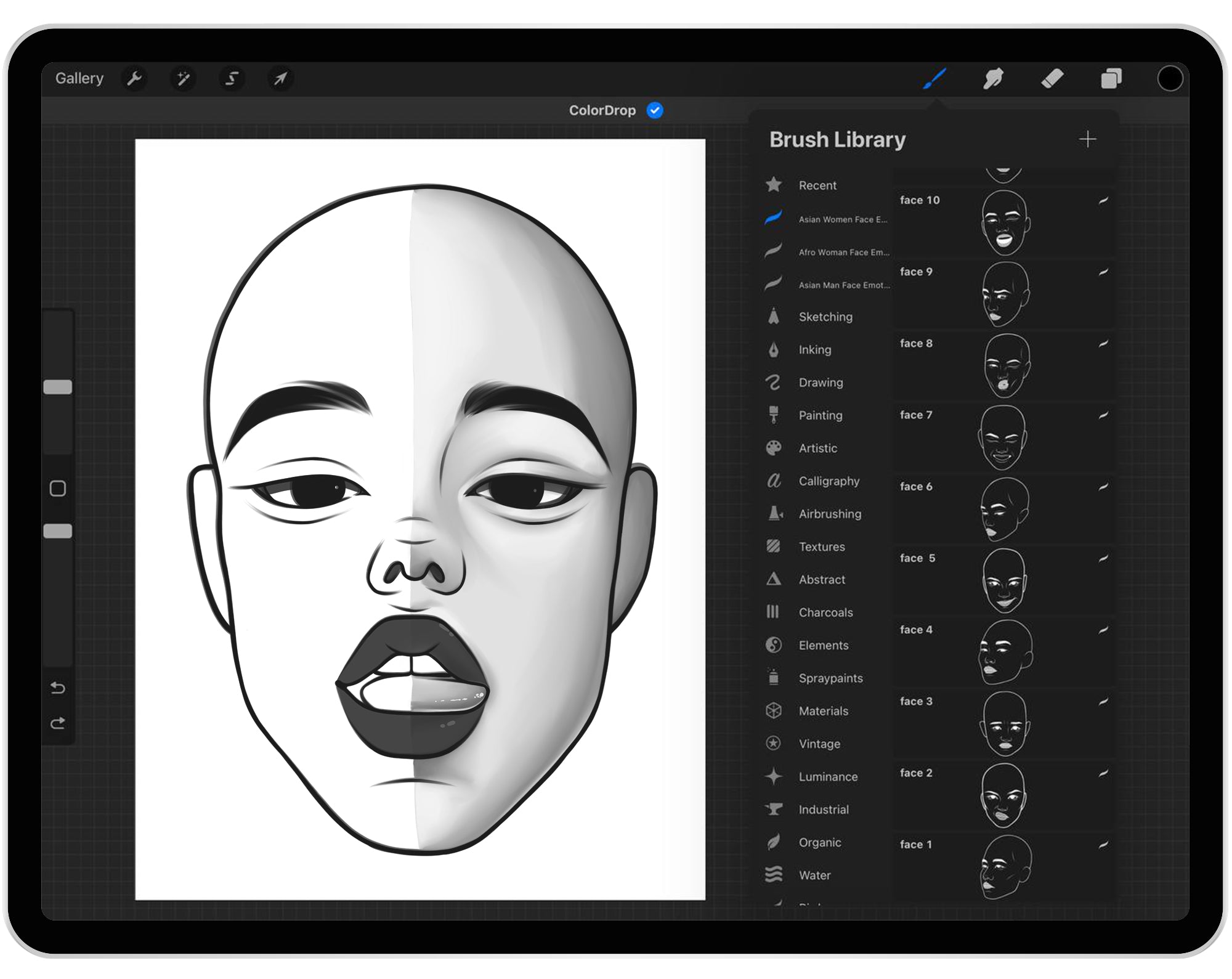Image resolution: width=1232 pixels, height=979 pixels.
Task: Open the active color swatch circle
Action: point(1172,79)
